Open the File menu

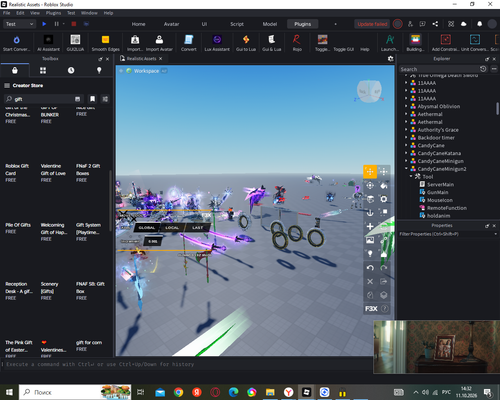click(7, 13)
